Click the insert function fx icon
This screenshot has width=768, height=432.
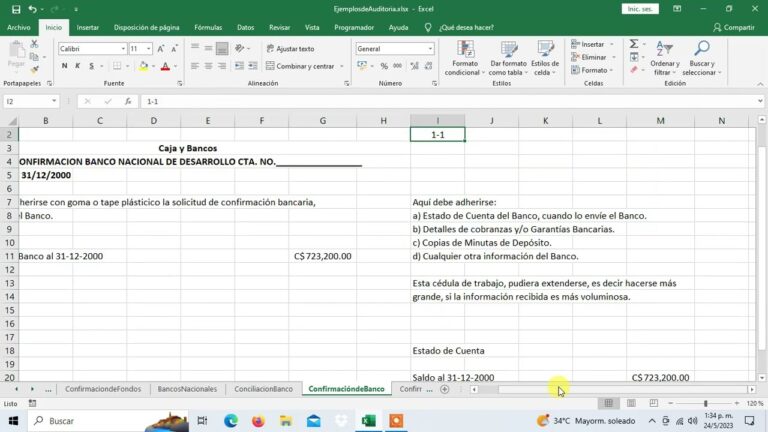128,101
